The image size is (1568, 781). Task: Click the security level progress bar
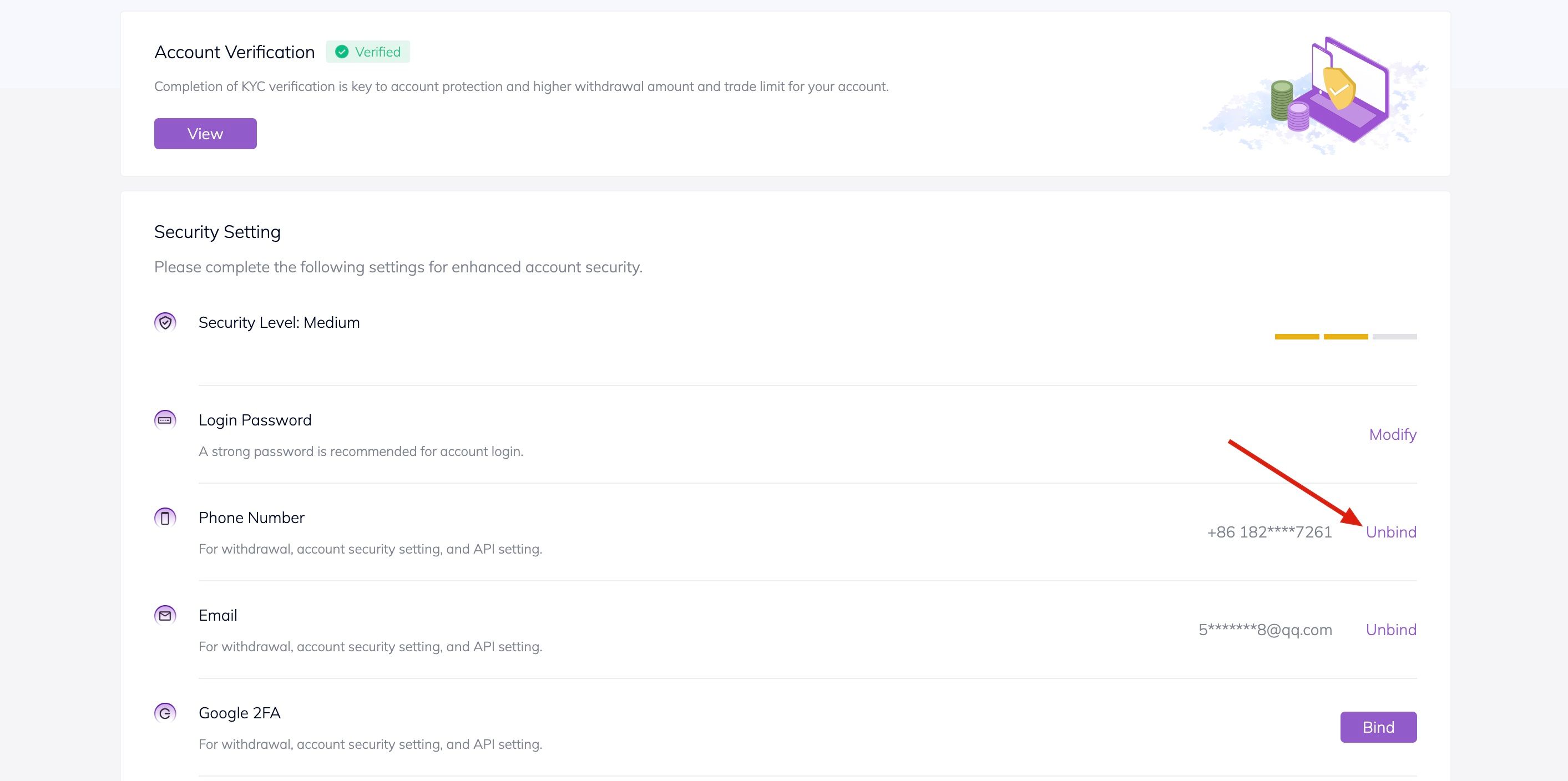pos(1345,337)
